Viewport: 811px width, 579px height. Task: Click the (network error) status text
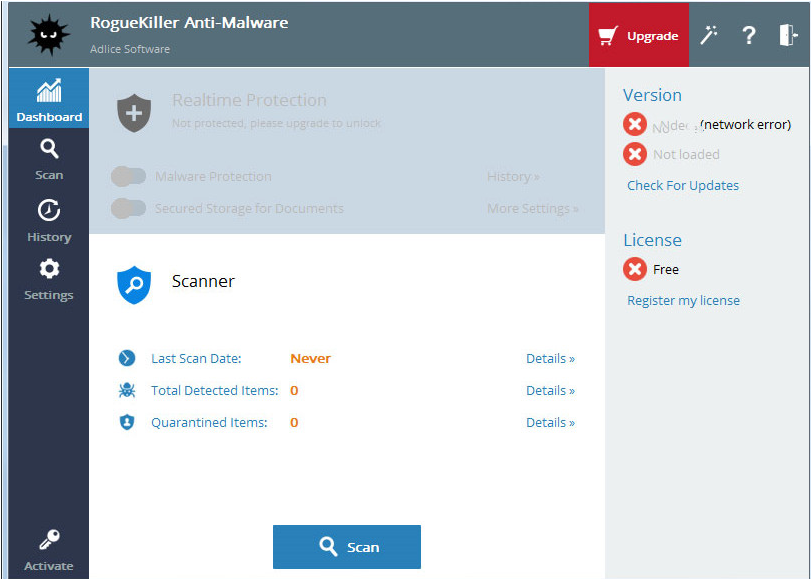pyautogui.click(x=746, y=125)
